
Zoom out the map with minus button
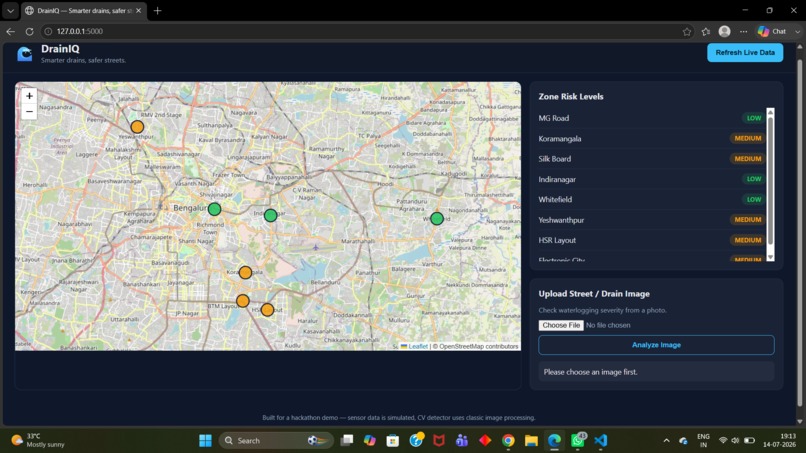[29, 112]
